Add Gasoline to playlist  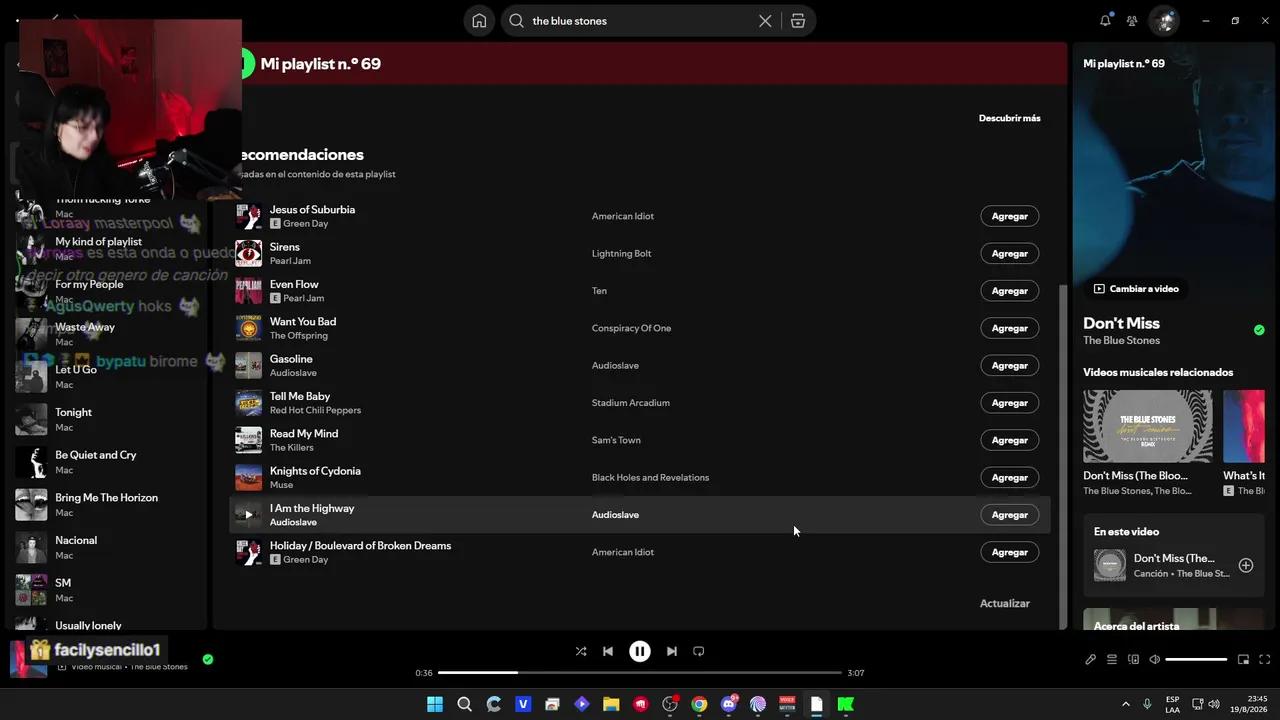tap(1009, 366)
